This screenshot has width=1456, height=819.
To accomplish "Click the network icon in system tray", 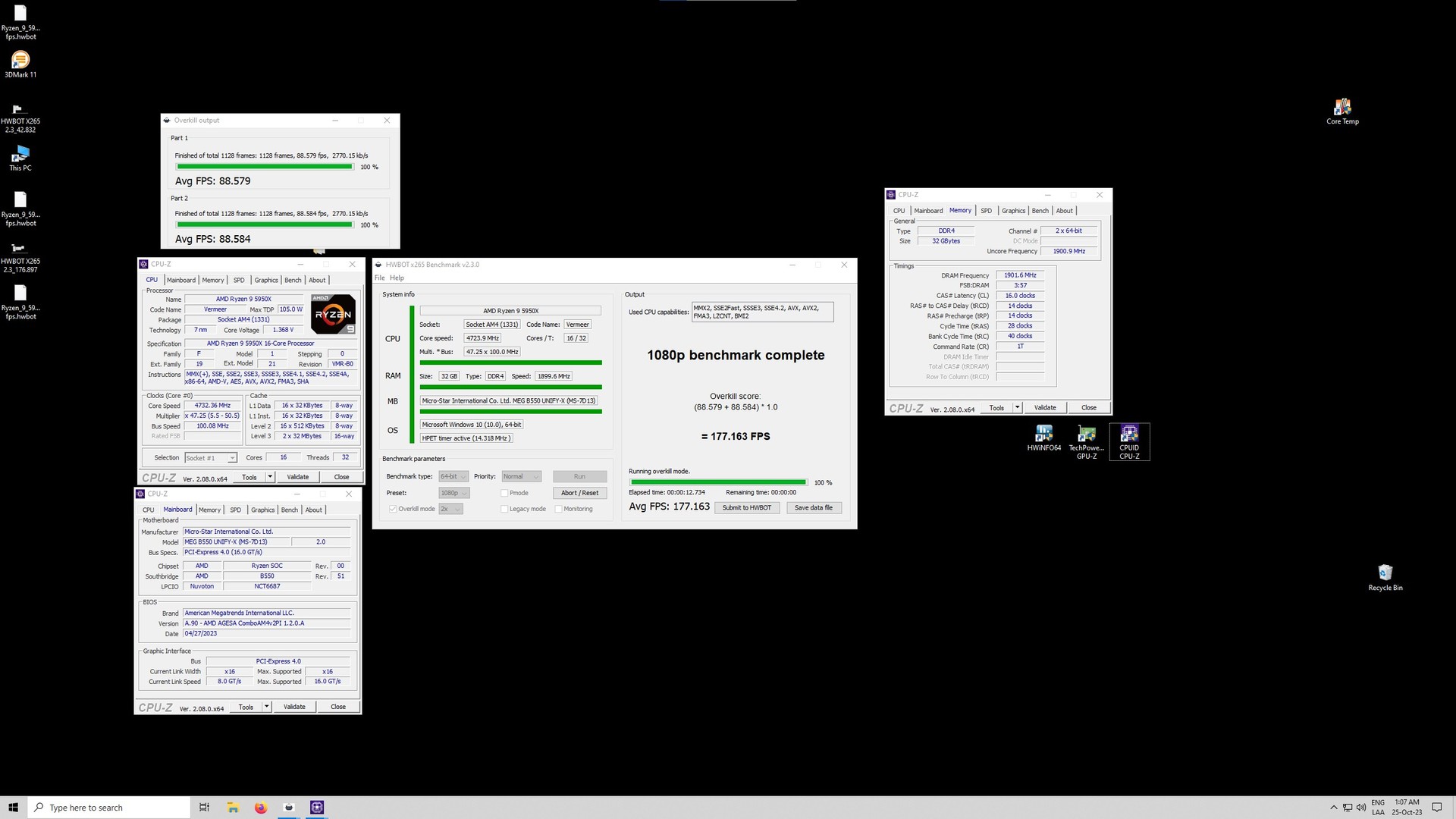I will 1348,808.
